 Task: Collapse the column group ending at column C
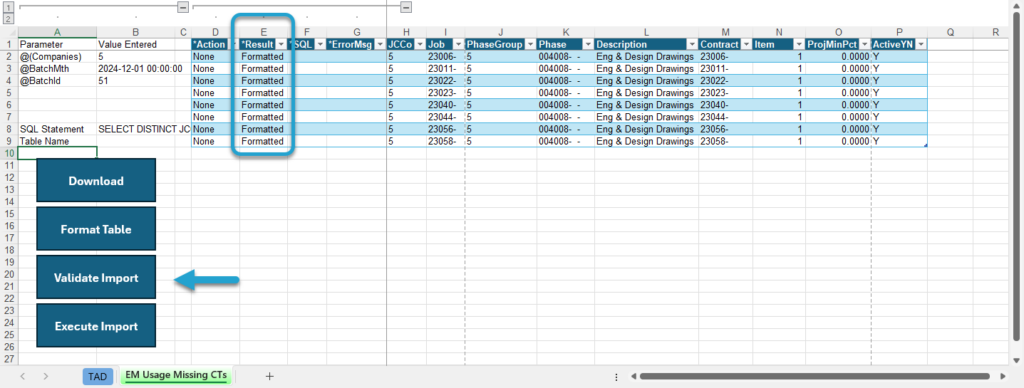tap(183, 7)
